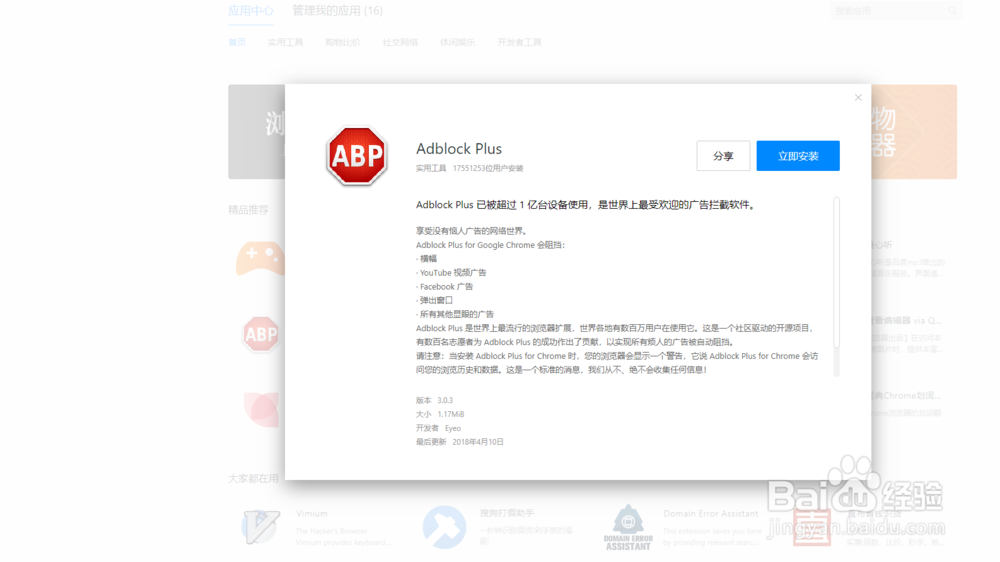Click the 大家都在用 section heading

(x=253, y=478)
